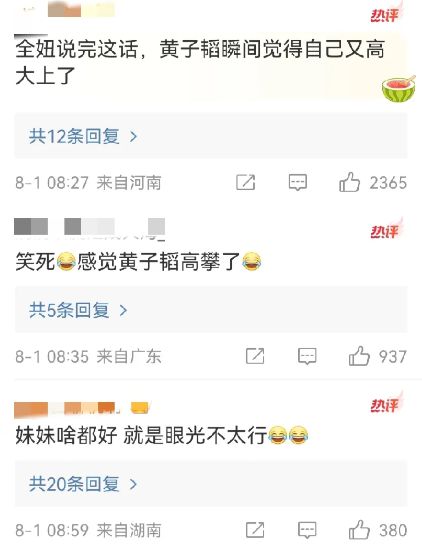Open the first commenter's username

(81, 10)
